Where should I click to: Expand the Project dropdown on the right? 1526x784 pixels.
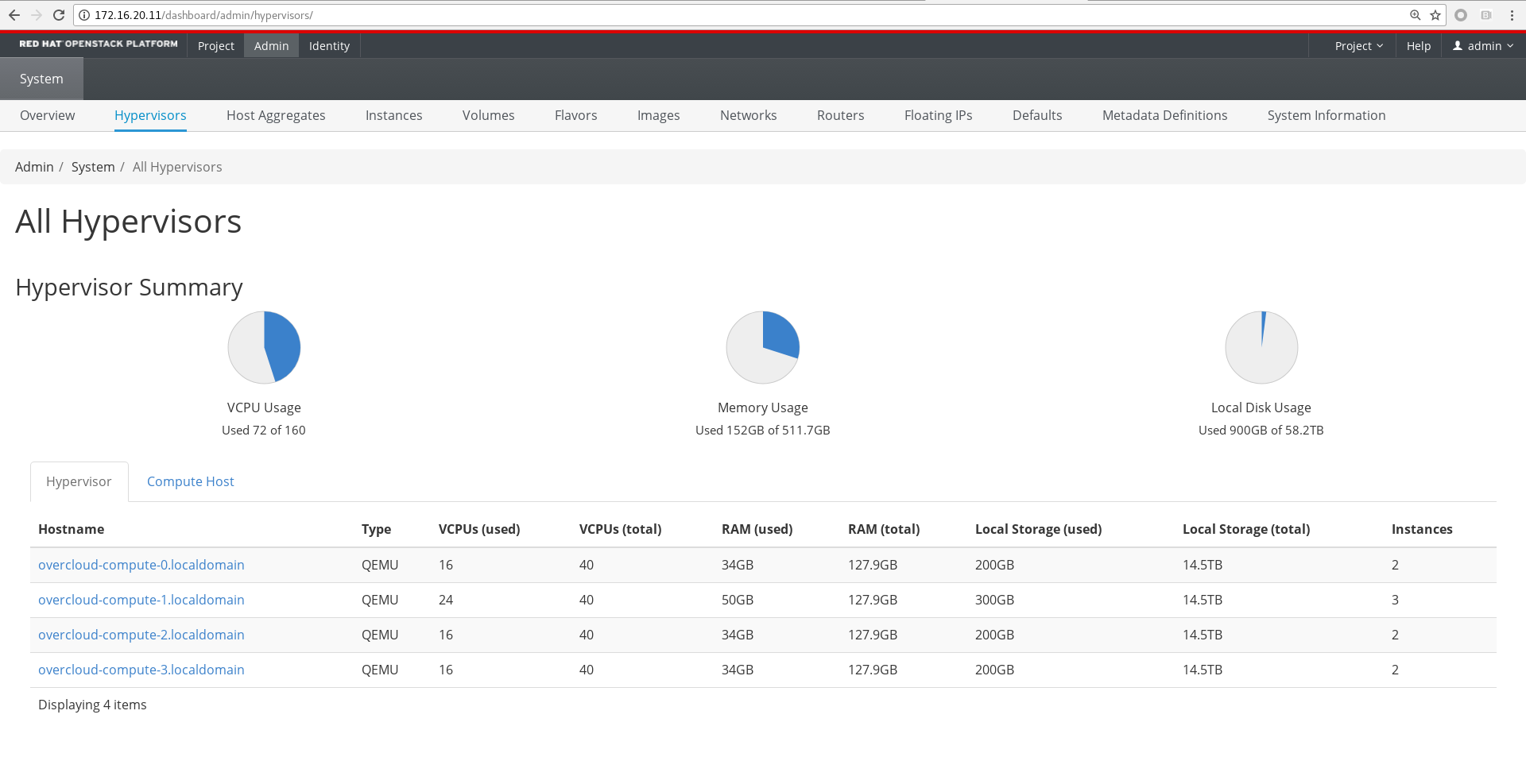1359,46
